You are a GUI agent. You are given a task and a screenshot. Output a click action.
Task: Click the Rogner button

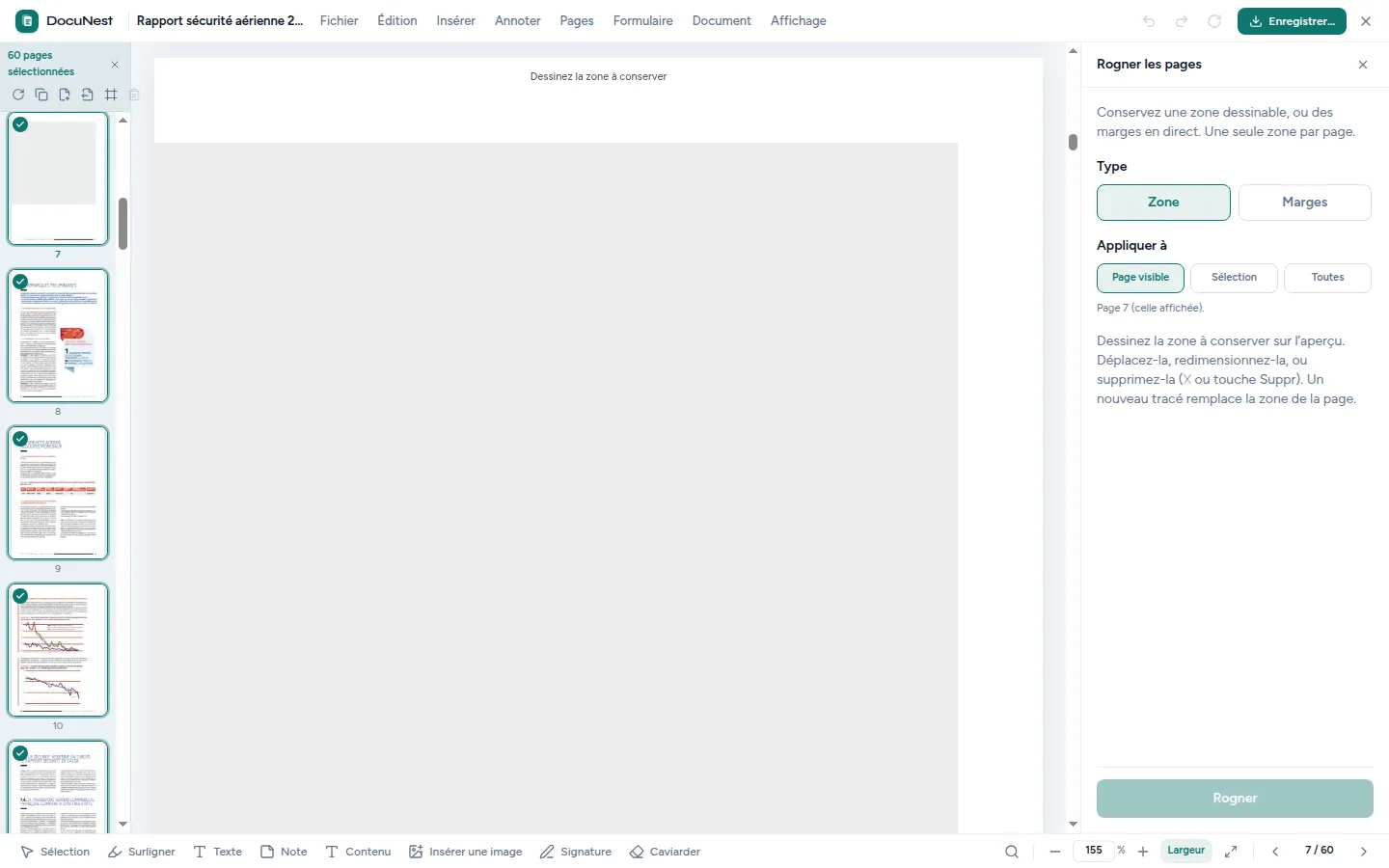[1235, 799]
